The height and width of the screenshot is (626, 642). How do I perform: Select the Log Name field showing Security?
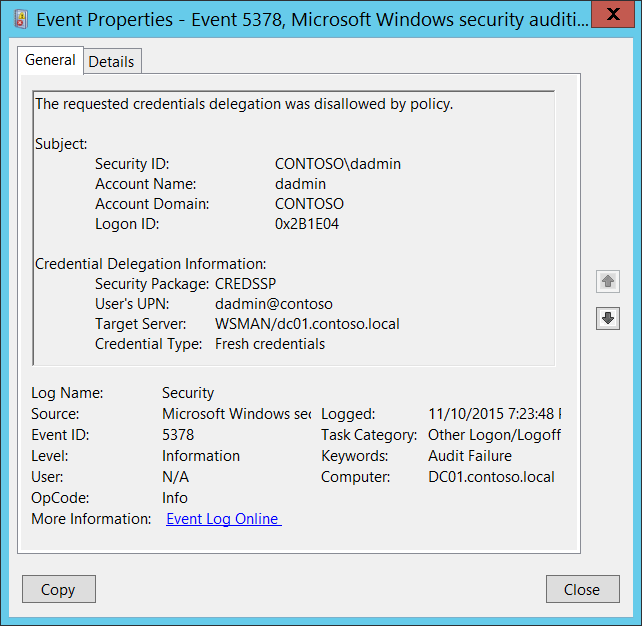[188, 393]
